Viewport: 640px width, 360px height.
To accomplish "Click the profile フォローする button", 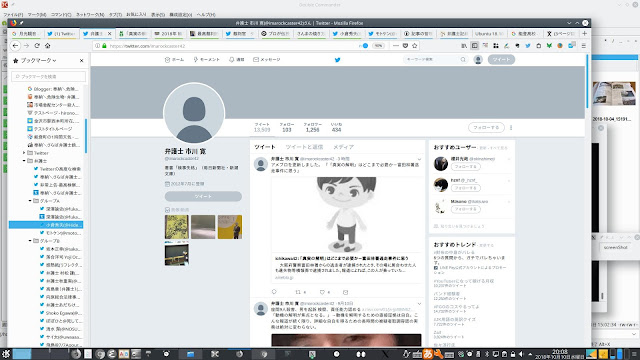I will [x=486, y=127].
